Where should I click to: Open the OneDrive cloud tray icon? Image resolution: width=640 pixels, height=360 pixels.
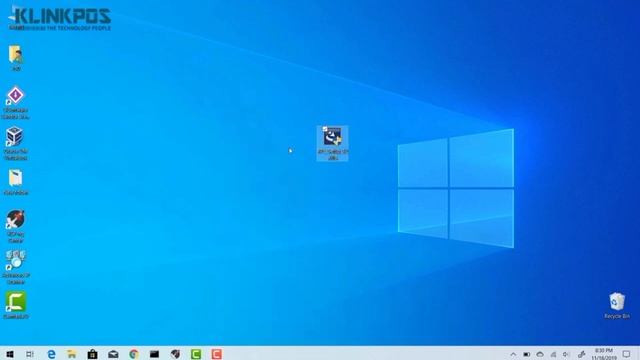click(x=540, y=354)
